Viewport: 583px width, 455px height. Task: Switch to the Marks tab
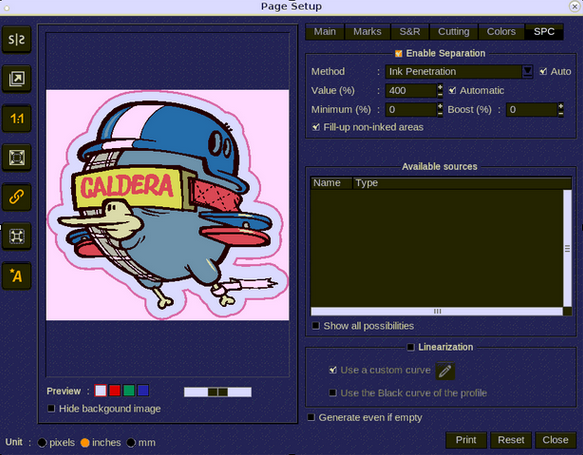tap(367, 32)
